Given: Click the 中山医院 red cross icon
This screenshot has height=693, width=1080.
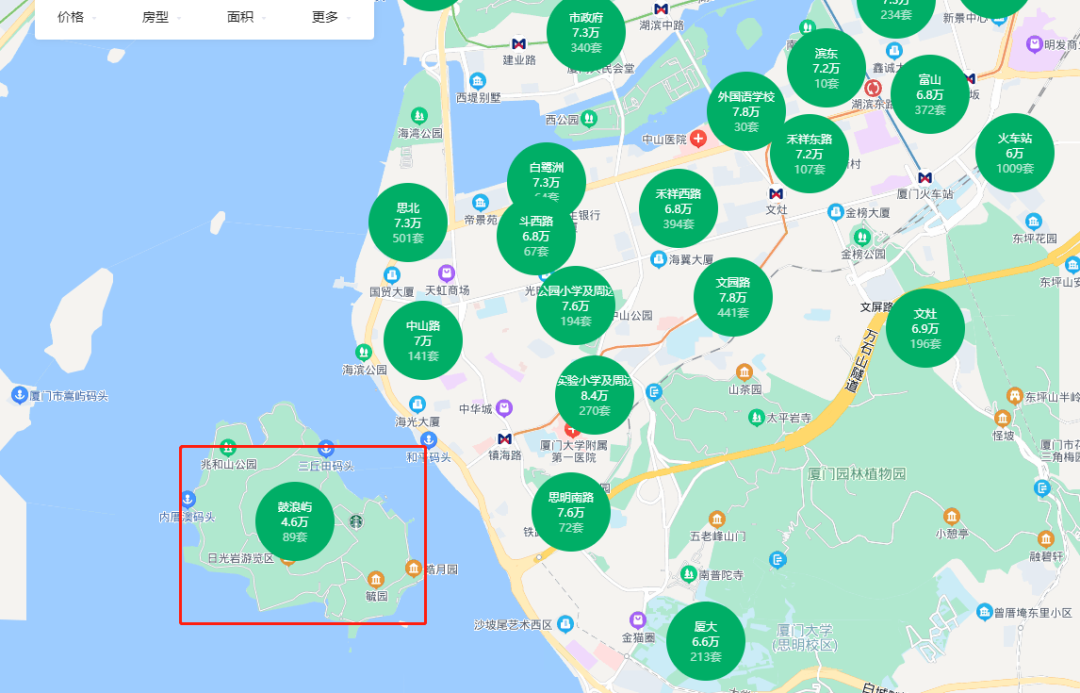Looking at the screenshot, I should tap(698, 138).
